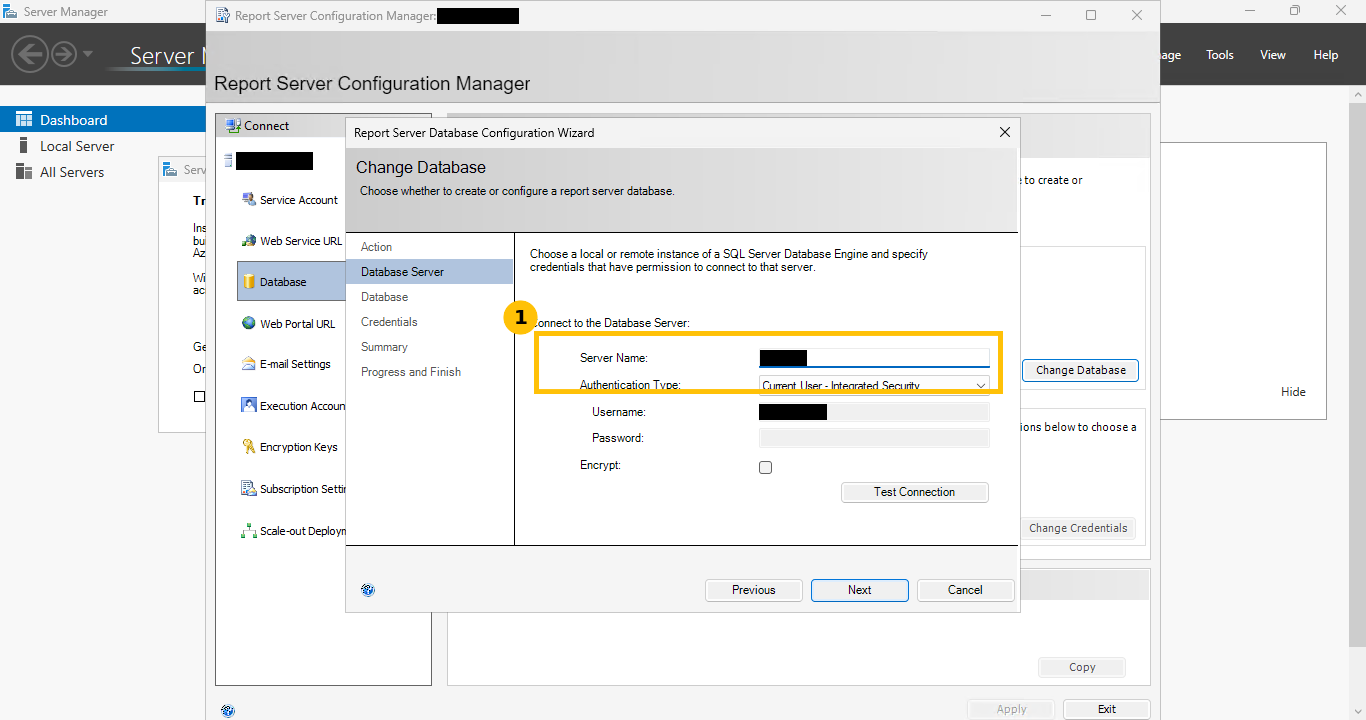Viewport: 1366px width, 720px height.
Task: Open the Web Portal URL page
Action: coord(289,324)
